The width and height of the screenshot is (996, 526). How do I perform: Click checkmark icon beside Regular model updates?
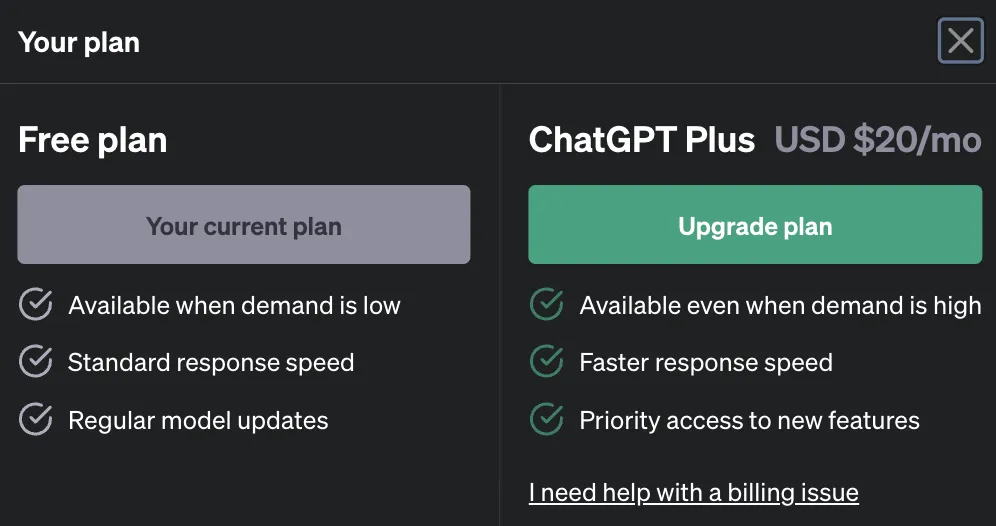[36, 420]
